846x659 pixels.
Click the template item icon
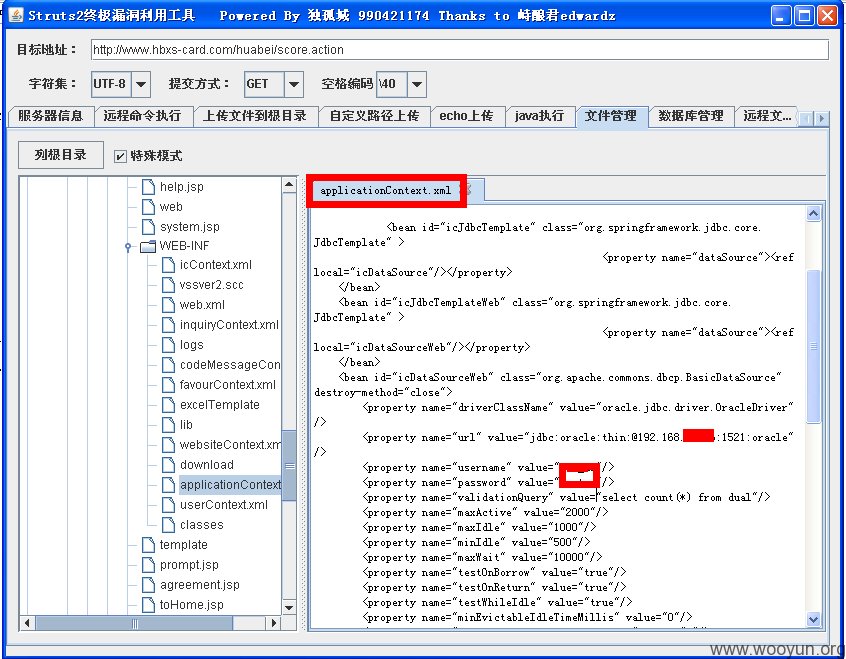(x=148, y=545)
